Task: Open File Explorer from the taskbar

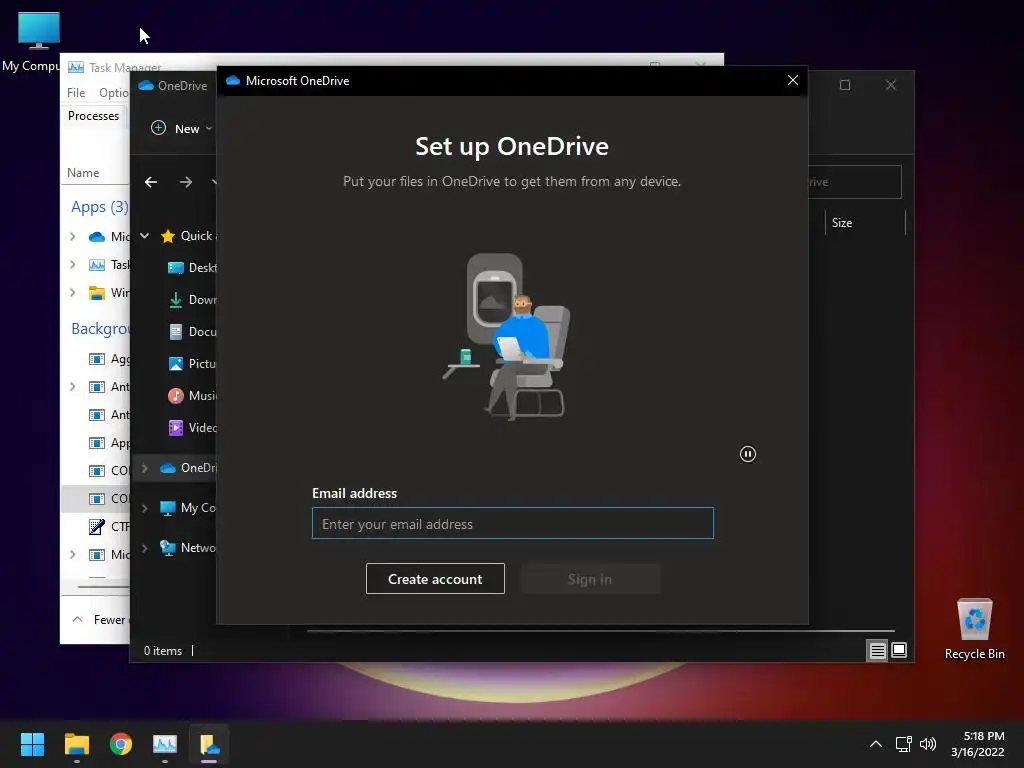Action: tap(76, 744)
